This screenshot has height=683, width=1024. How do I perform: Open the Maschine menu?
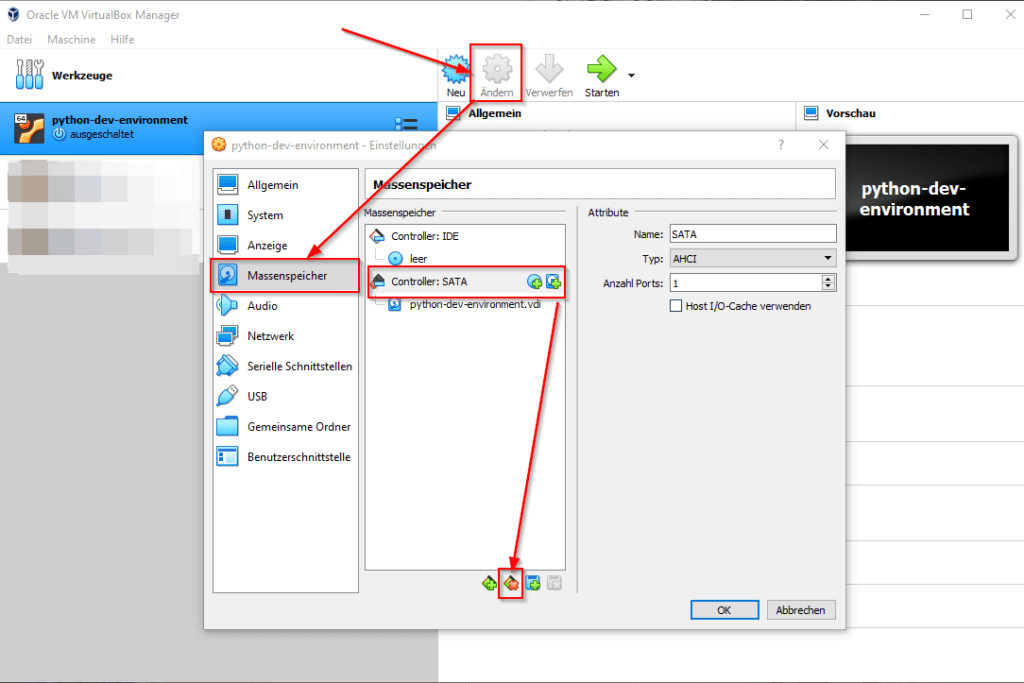pos(71,39)
